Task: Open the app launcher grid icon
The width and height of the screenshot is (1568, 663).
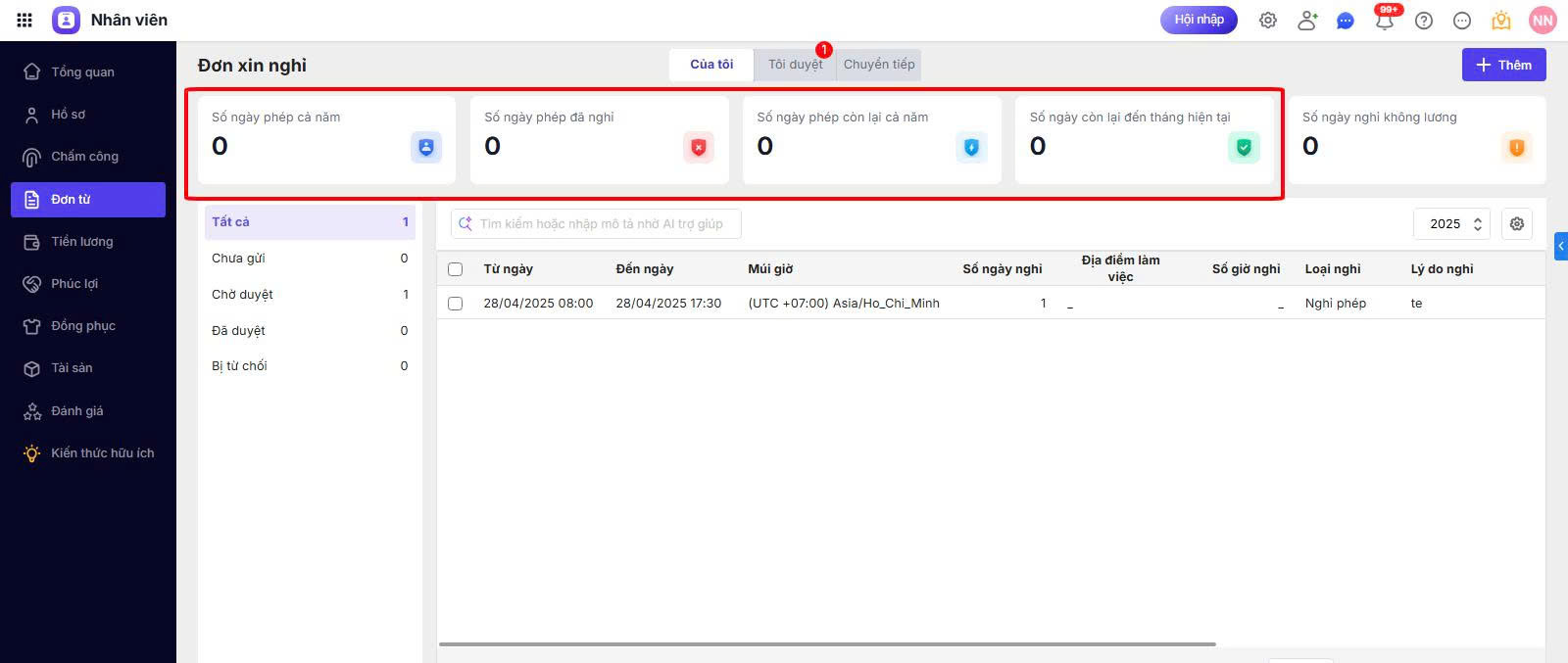Action: pyautogui.click(x=24, y=20)
